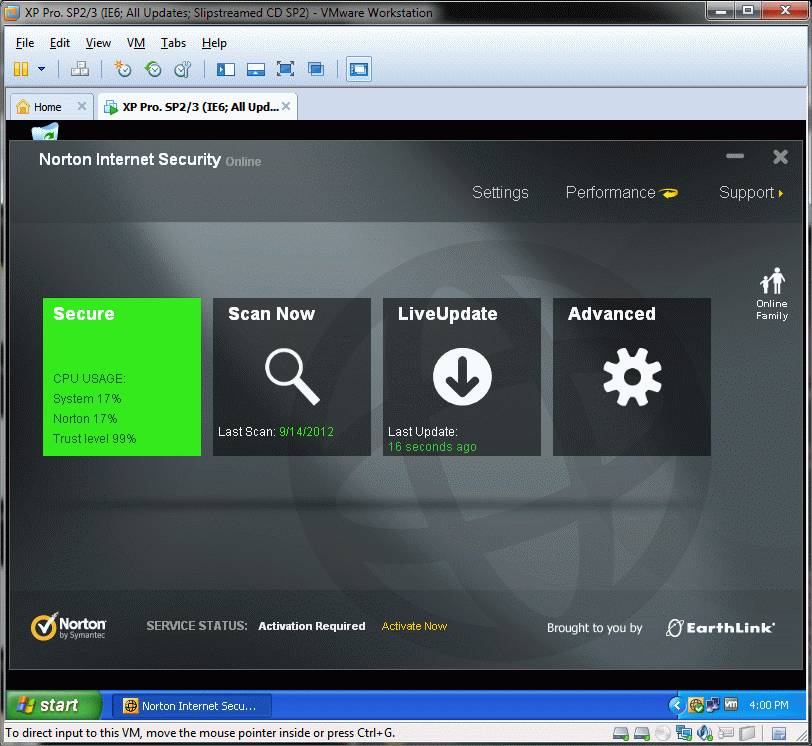Expand the power dropdown arrow beside pause
This screenshot has height=746, width=812.
[41, 69]
